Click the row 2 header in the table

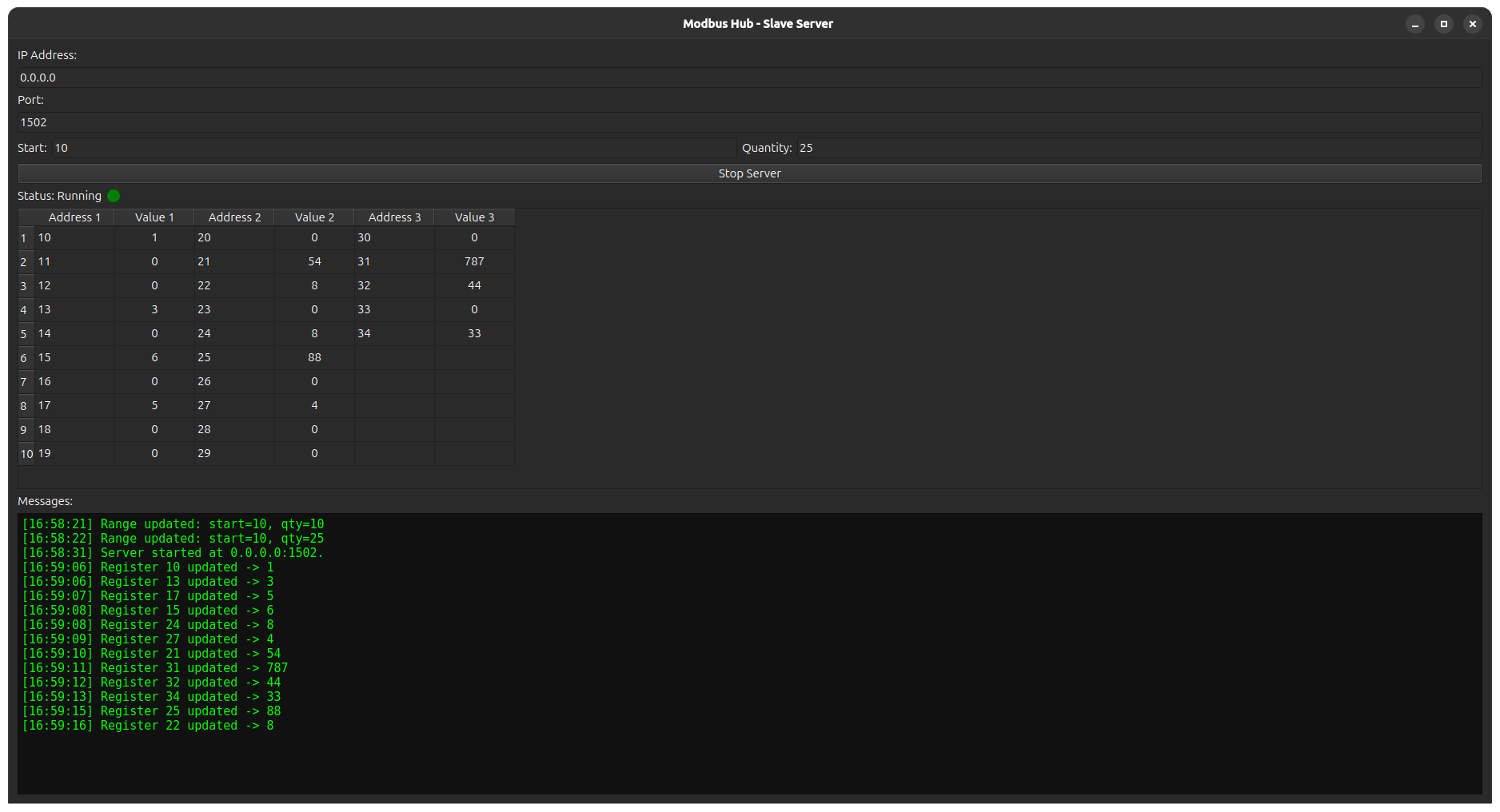pos(23,261)
